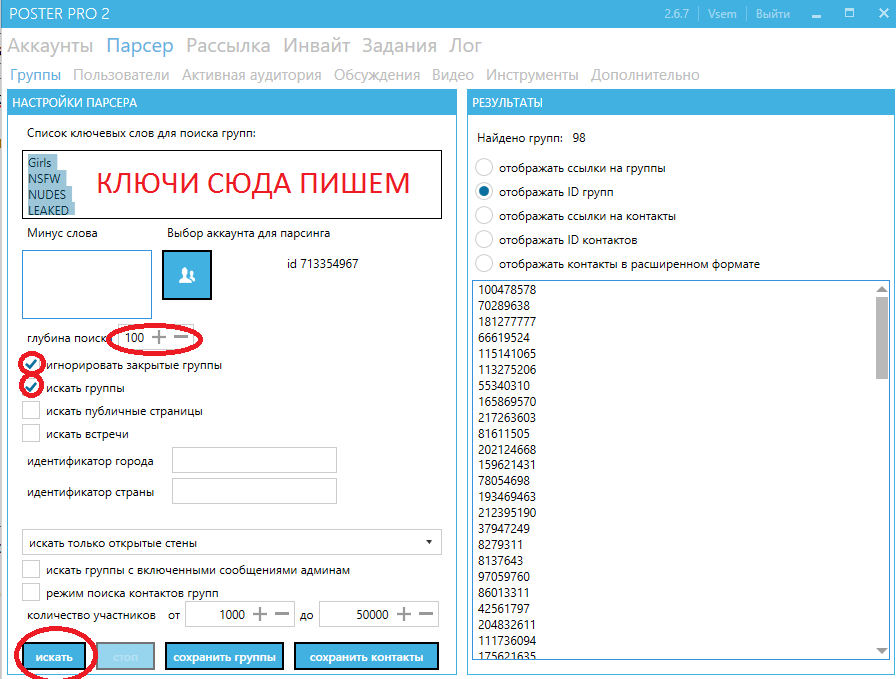Select the Пользователи sub-tab

(x=121, y=75)
